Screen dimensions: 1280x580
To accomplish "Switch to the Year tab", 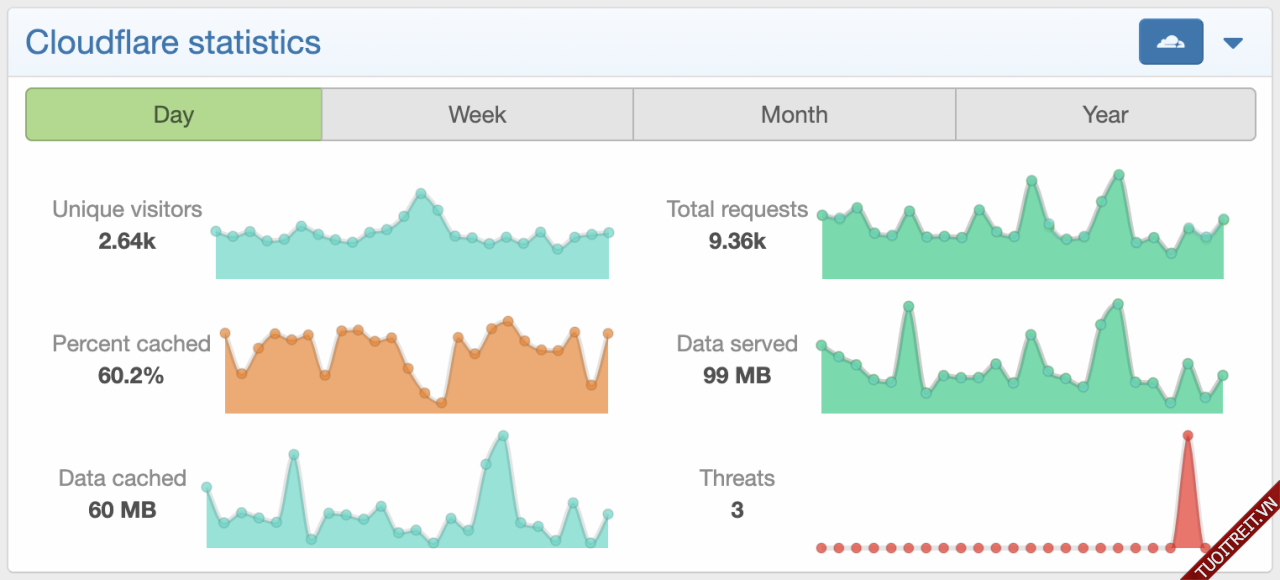I will (1105, 115).
